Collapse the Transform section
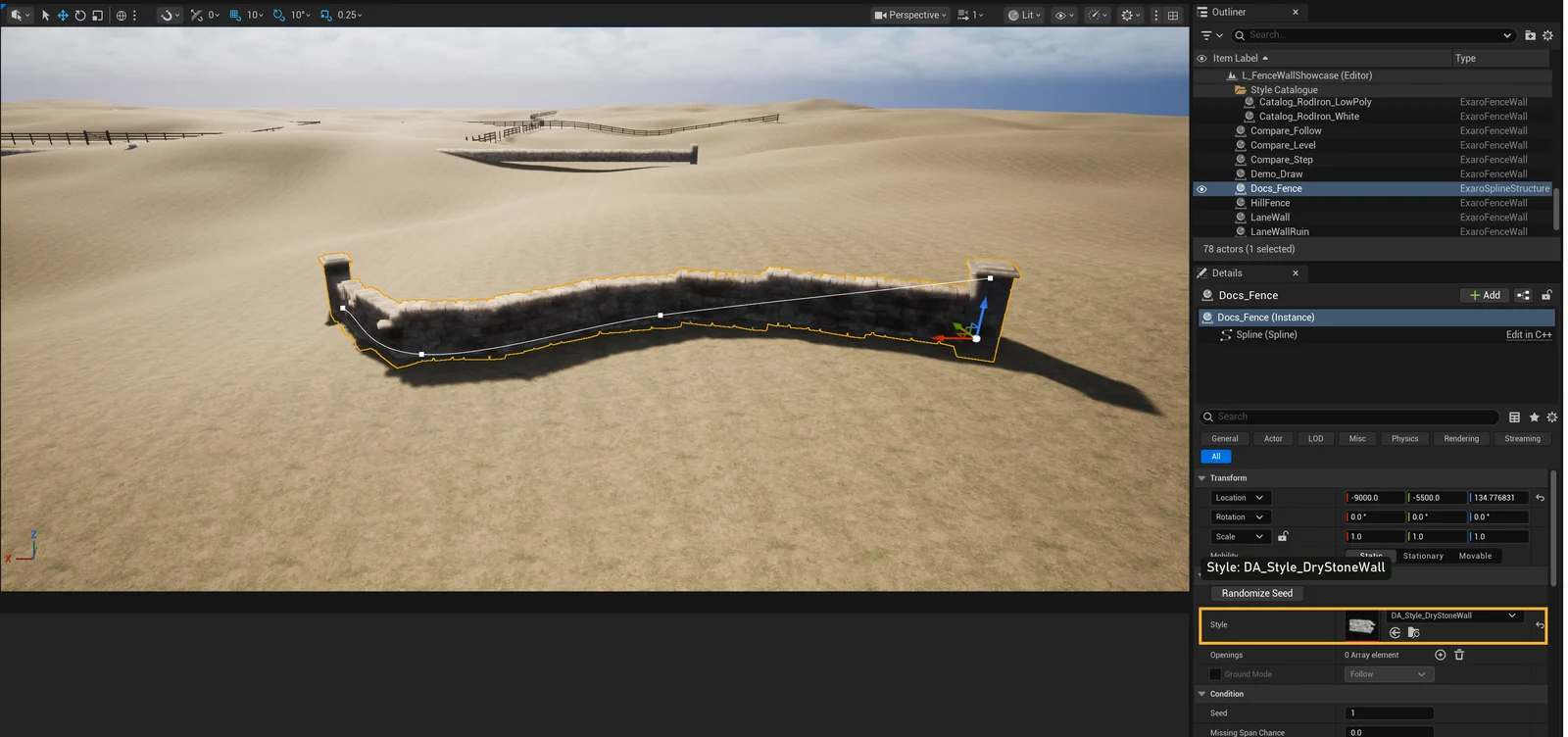The image size is (1568, 737). [1202, 478]
